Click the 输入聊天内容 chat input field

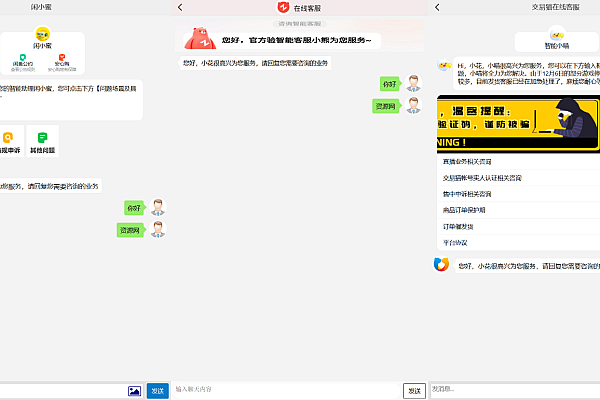[x=286, y=390]
